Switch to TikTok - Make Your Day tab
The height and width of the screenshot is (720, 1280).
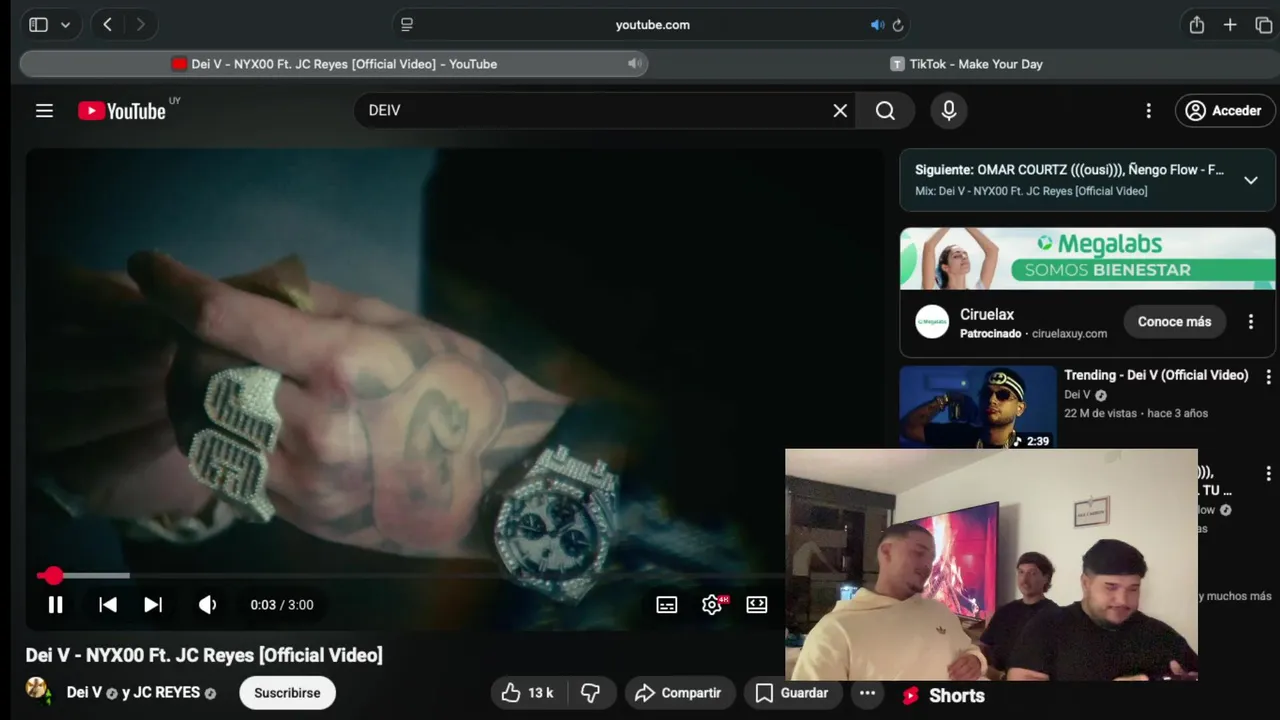click(x=966, y=64)
